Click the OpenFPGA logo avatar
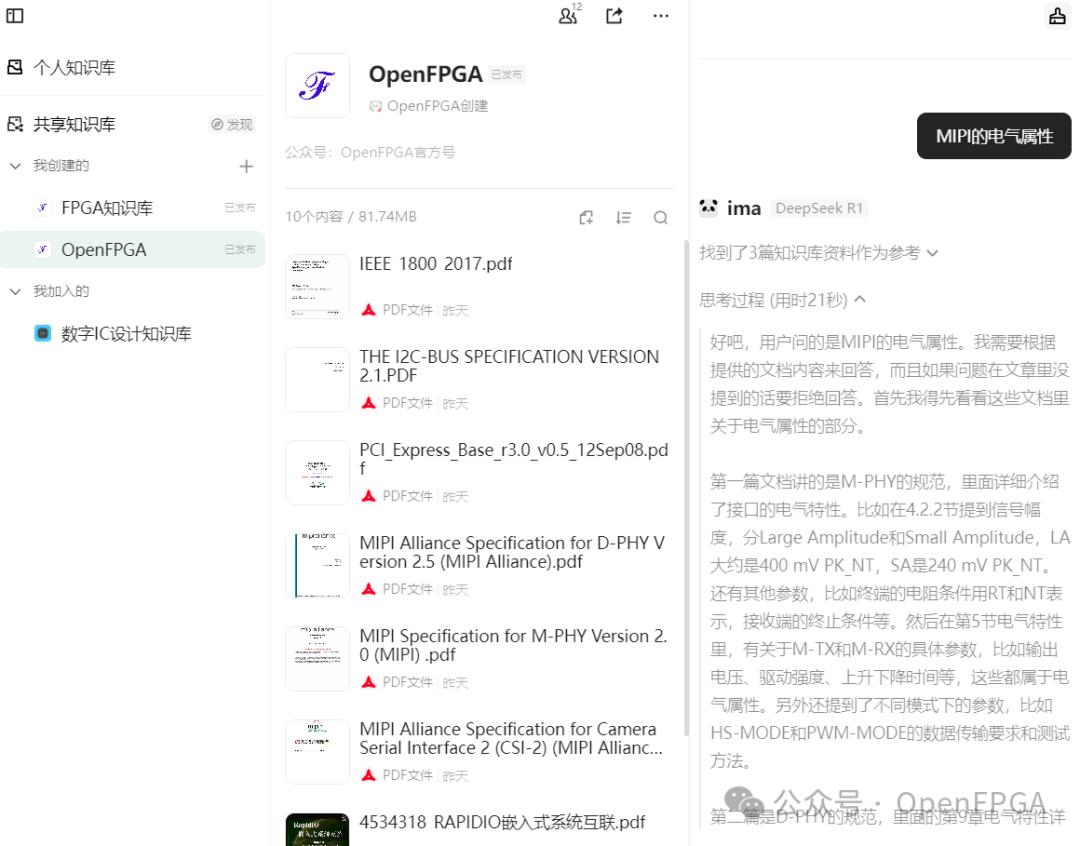Screen dimensions: 1080x846 pos(318,85)
